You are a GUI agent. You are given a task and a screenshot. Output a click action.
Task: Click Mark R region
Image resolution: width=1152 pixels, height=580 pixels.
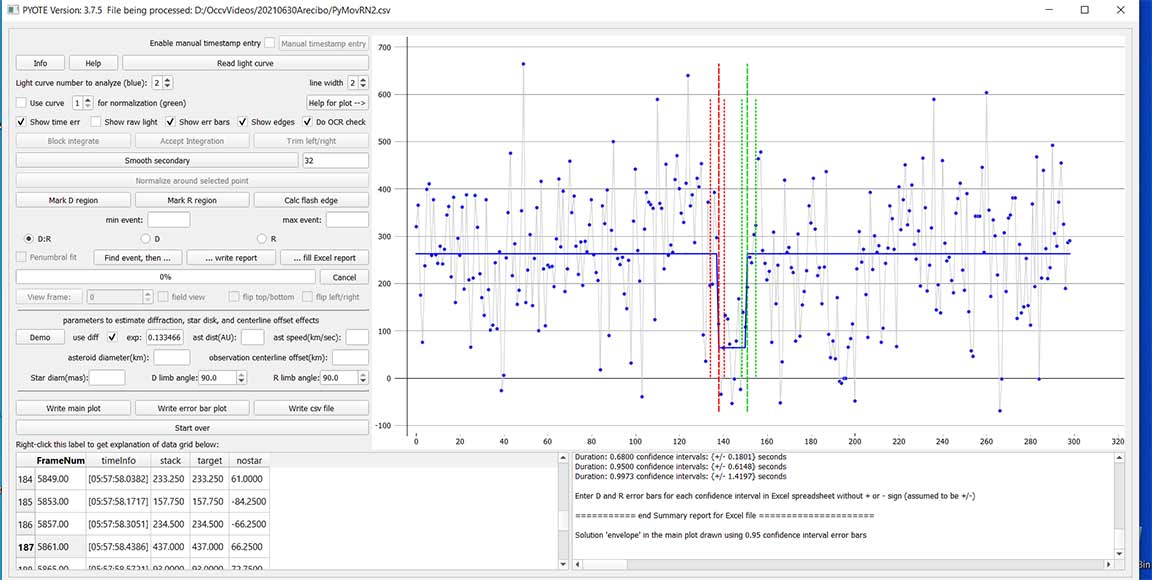click(192, 200)
